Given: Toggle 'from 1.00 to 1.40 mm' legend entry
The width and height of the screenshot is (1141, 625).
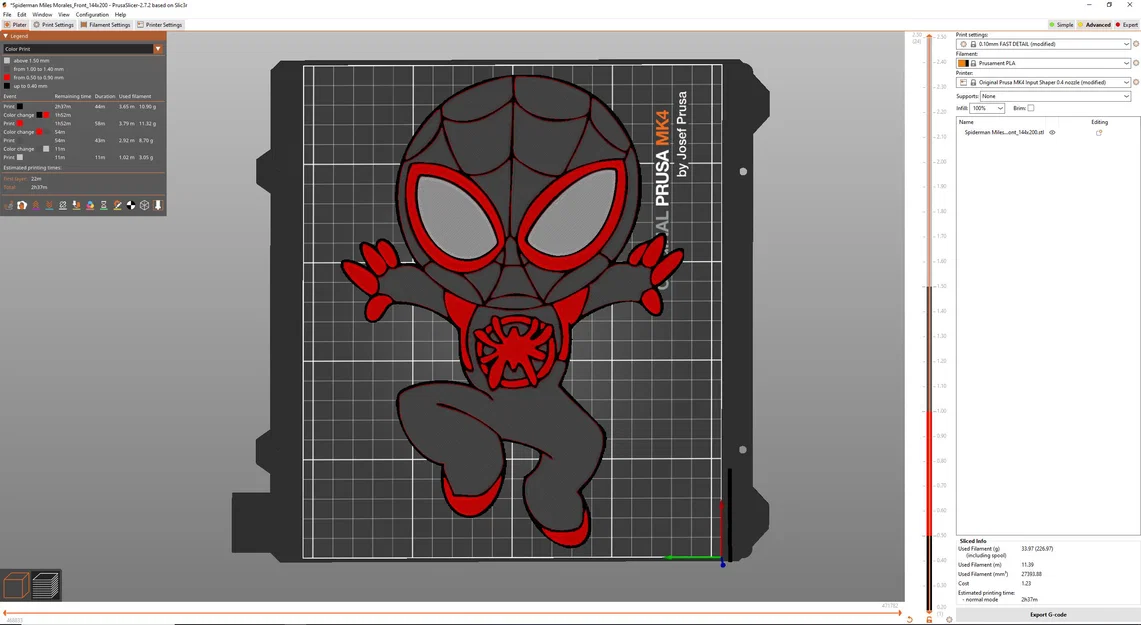Looking at the screenshot, I should 34,69.
